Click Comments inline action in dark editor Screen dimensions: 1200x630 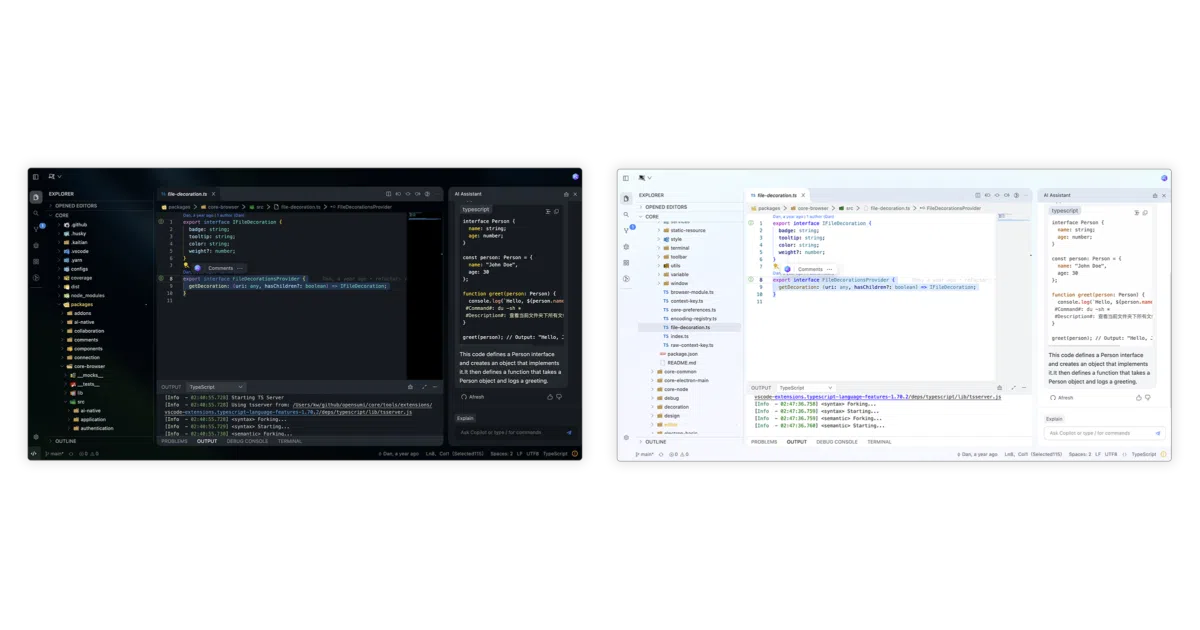(220, 268)
